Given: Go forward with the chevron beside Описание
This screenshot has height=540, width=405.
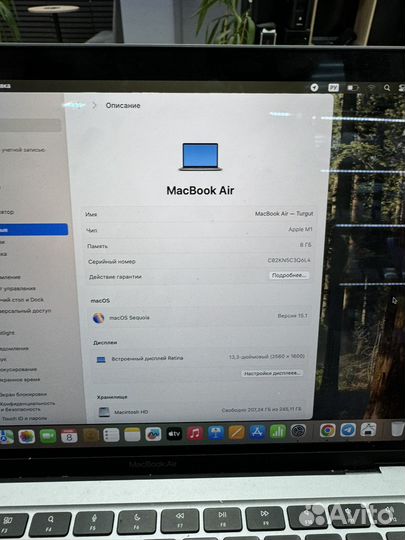Looking at the screenshot, I should [94, 105].
